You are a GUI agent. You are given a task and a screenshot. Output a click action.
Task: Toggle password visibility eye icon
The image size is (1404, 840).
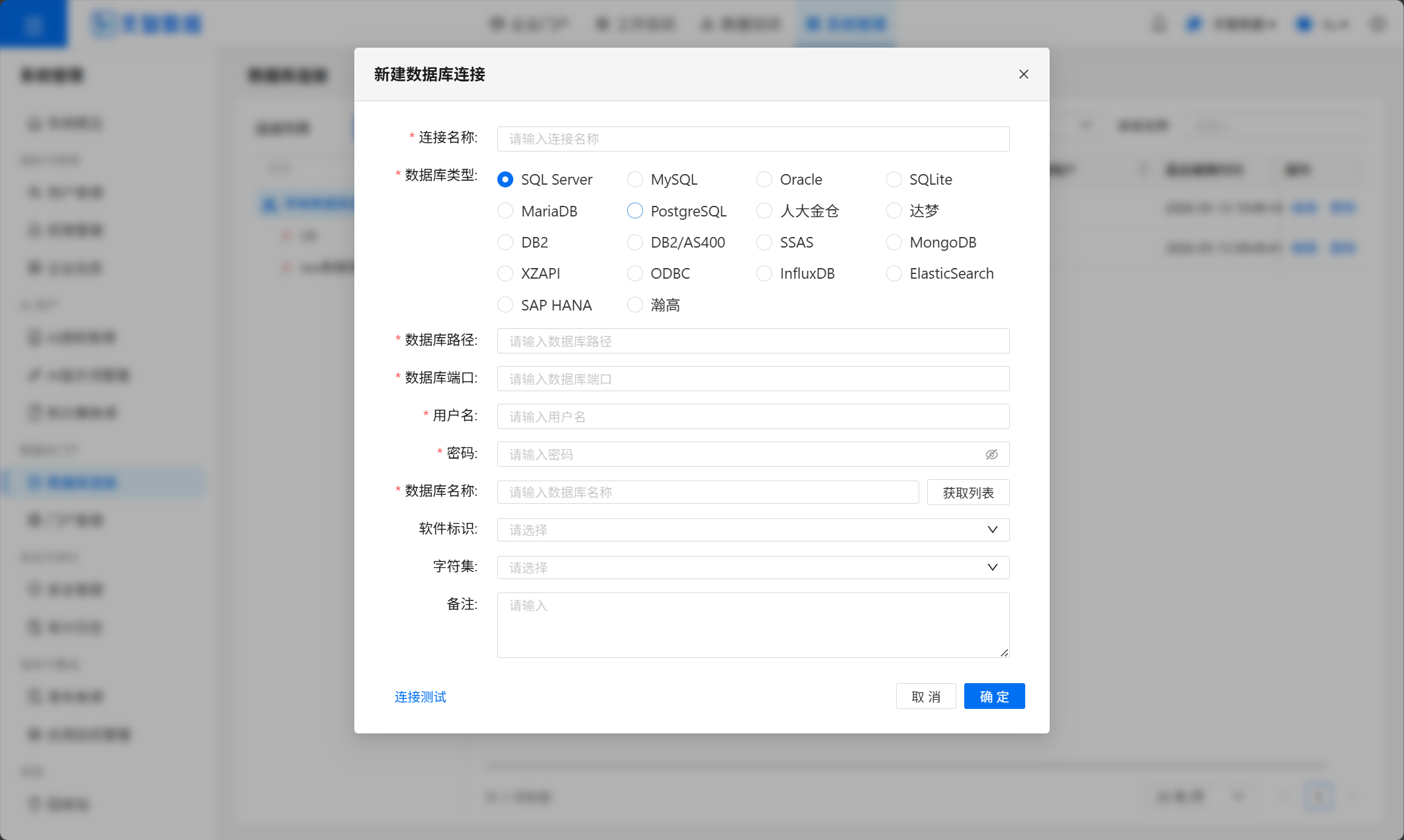tap(991, 455)
